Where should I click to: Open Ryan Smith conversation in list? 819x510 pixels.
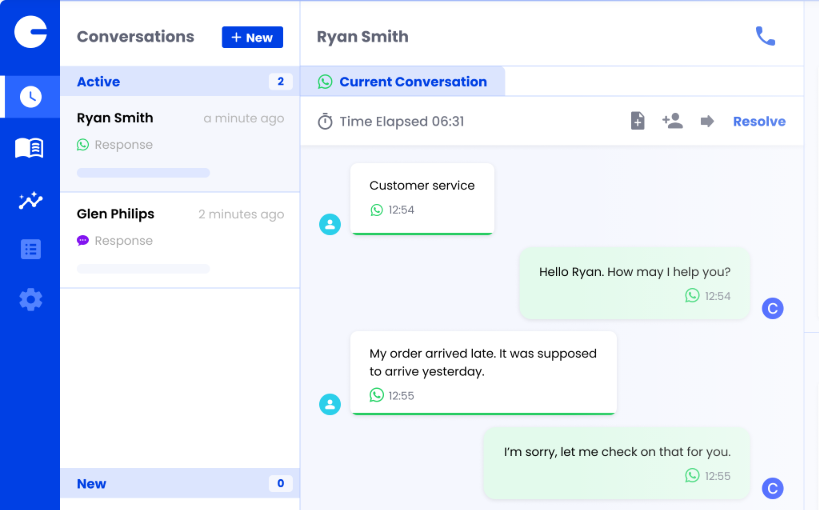point(180,144)
